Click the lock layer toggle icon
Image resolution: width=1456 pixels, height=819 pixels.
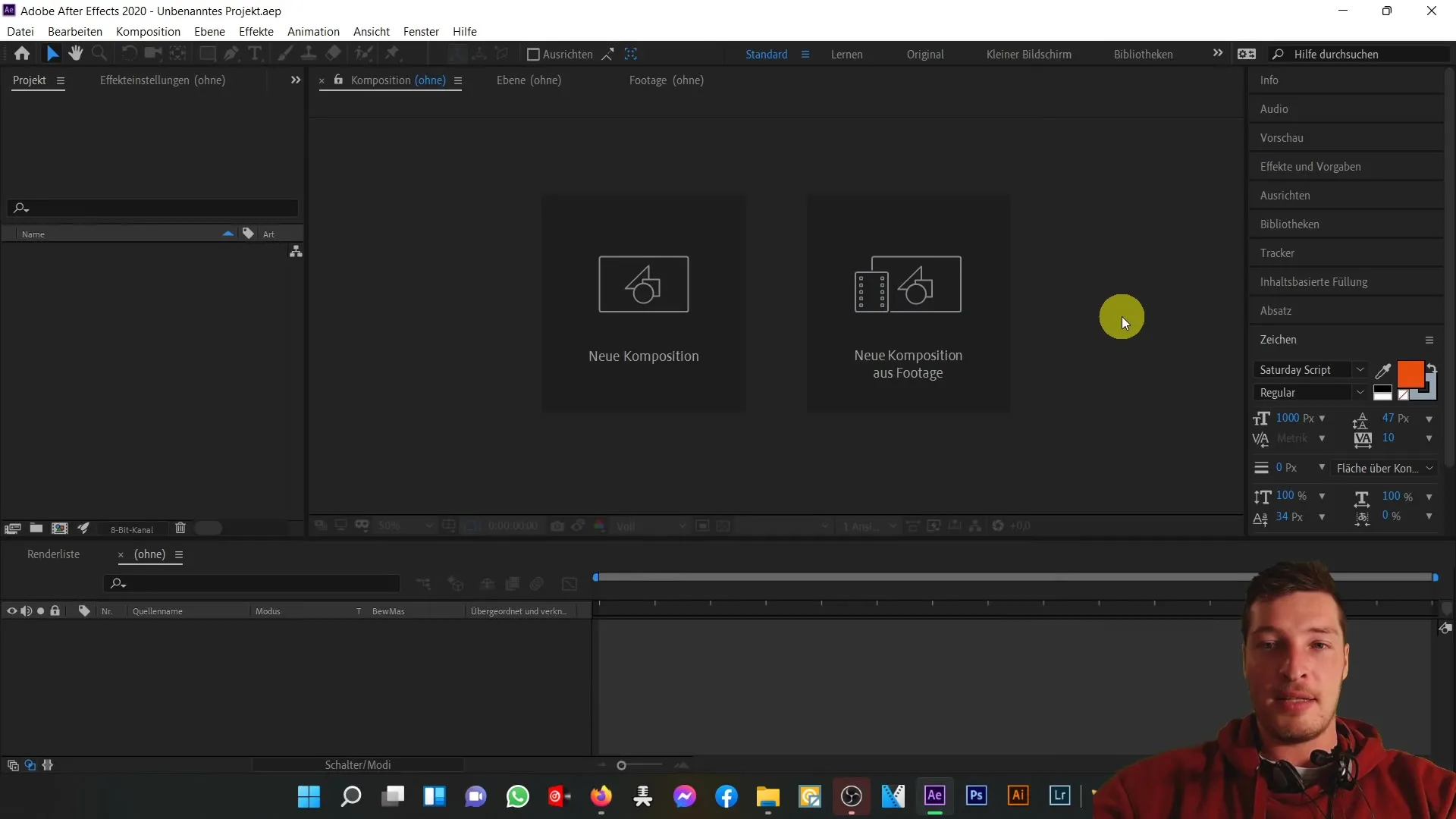(55, 610)
